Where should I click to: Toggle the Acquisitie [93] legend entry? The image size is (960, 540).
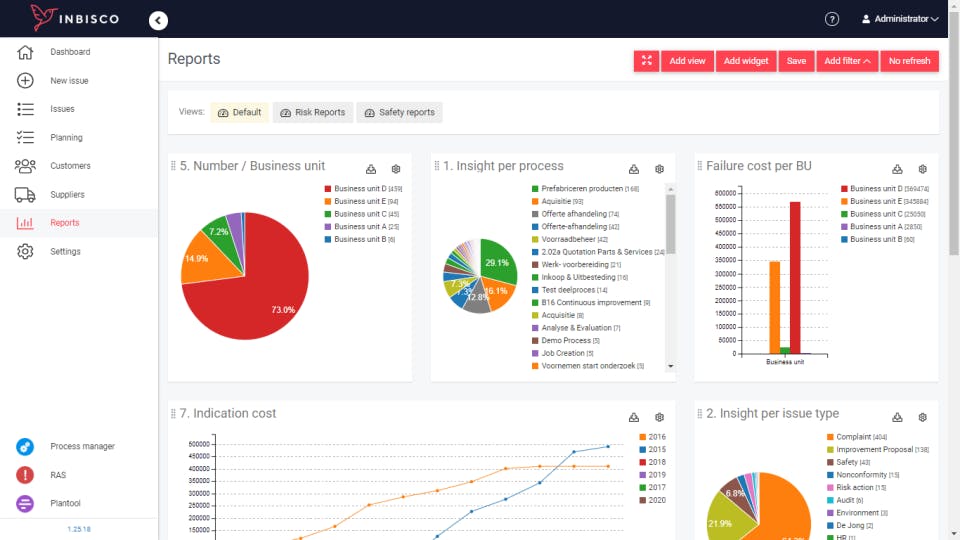point(557,201)
